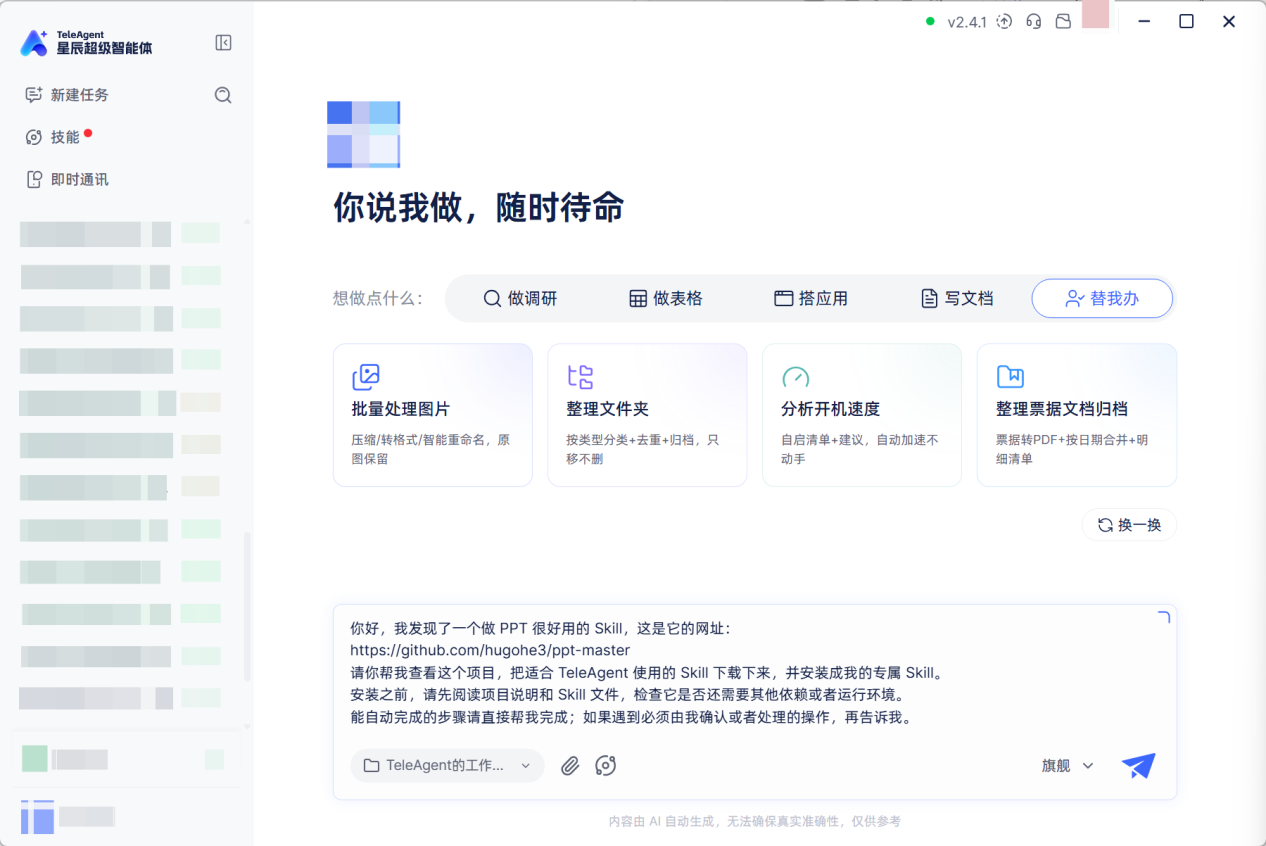Click the skill icon beside paperclip
The image size is (1266, 846).
[605, 766]
